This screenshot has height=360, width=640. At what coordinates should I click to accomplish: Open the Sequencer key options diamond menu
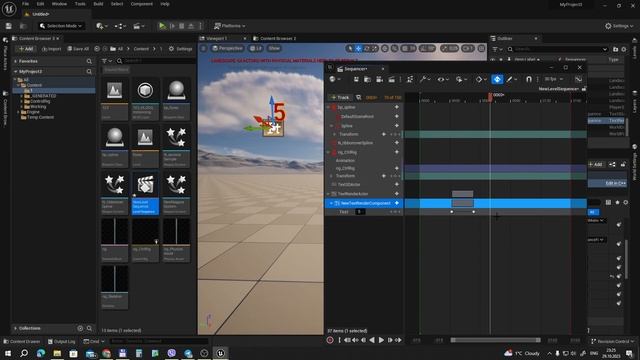tap(481, 80)
